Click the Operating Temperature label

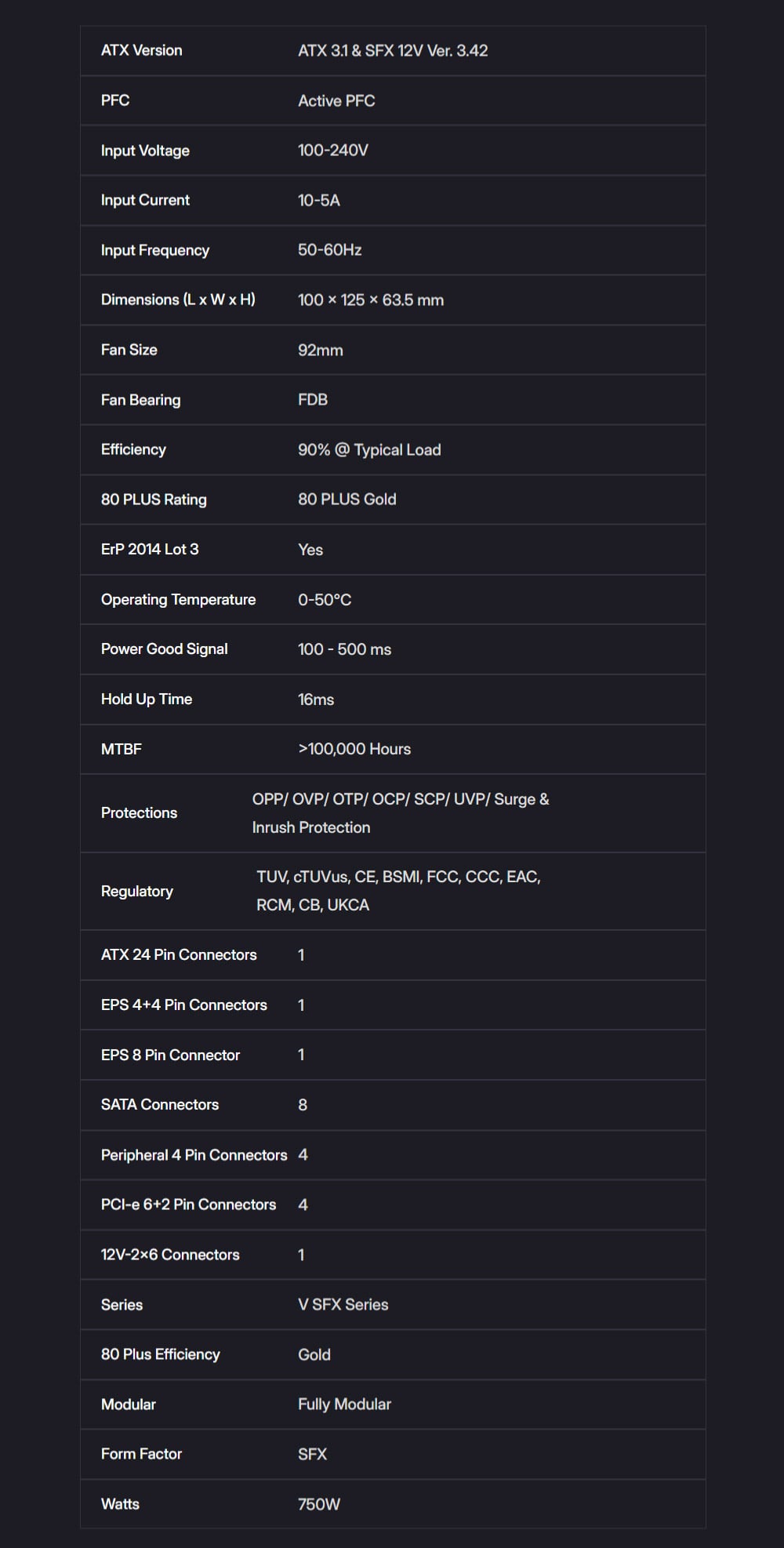point(178,599)
